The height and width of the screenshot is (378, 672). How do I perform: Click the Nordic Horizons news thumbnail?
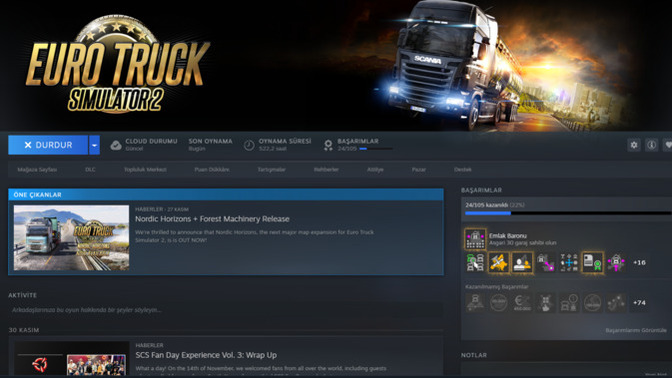click(71, 237)
